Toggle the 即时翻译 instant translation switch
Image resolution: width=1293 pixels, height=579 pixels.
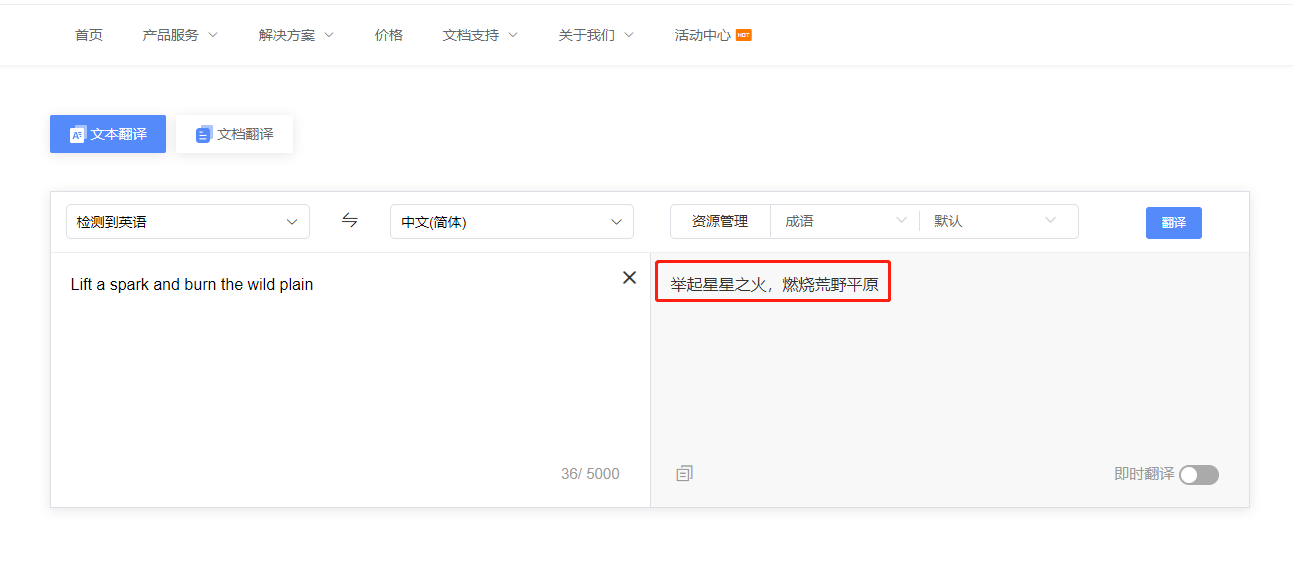(1198, 475)
